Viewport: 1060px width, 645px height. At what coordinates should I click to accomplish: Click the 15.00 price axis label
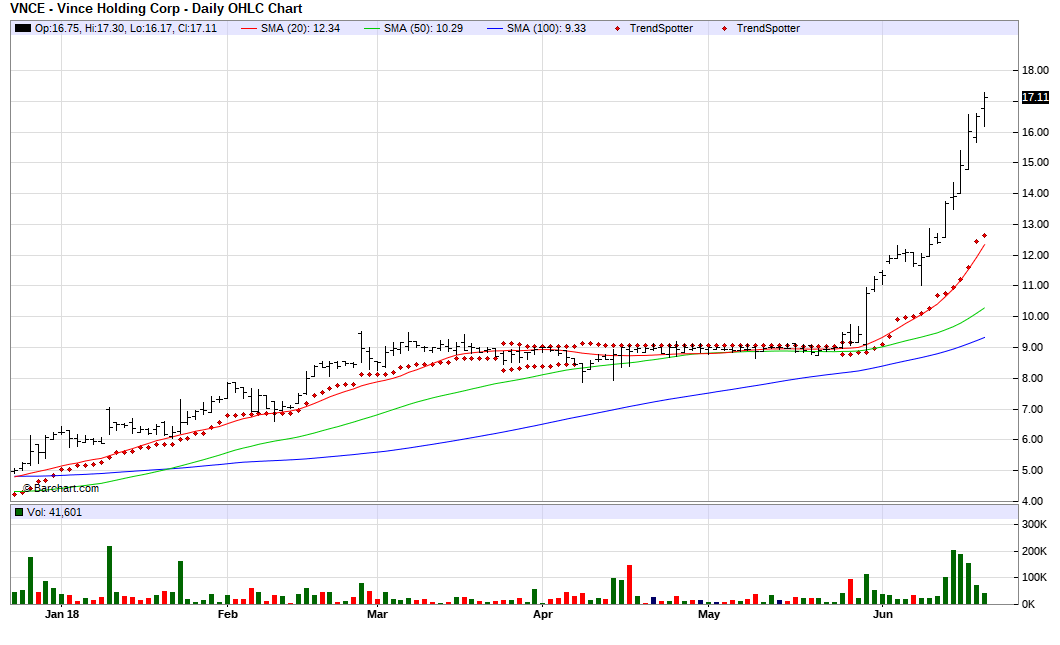1035,162
